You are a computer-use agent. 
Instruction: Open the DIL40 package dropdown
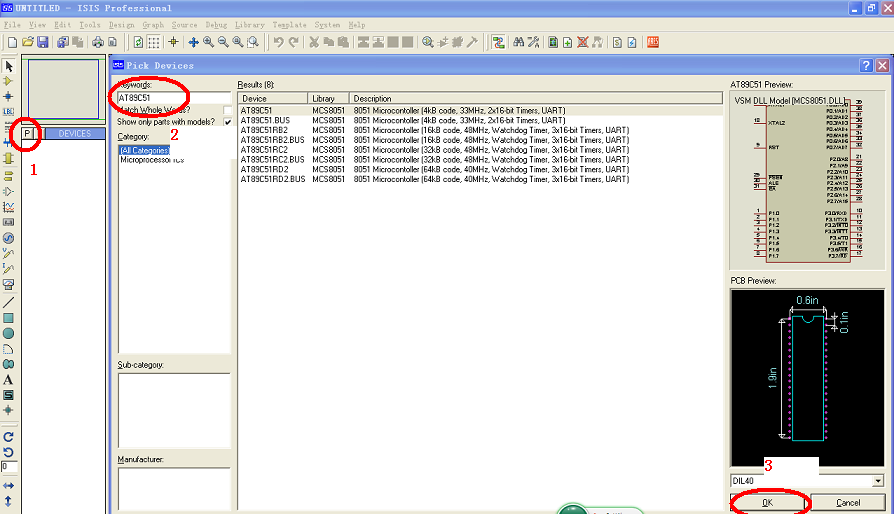click(878, 481)
